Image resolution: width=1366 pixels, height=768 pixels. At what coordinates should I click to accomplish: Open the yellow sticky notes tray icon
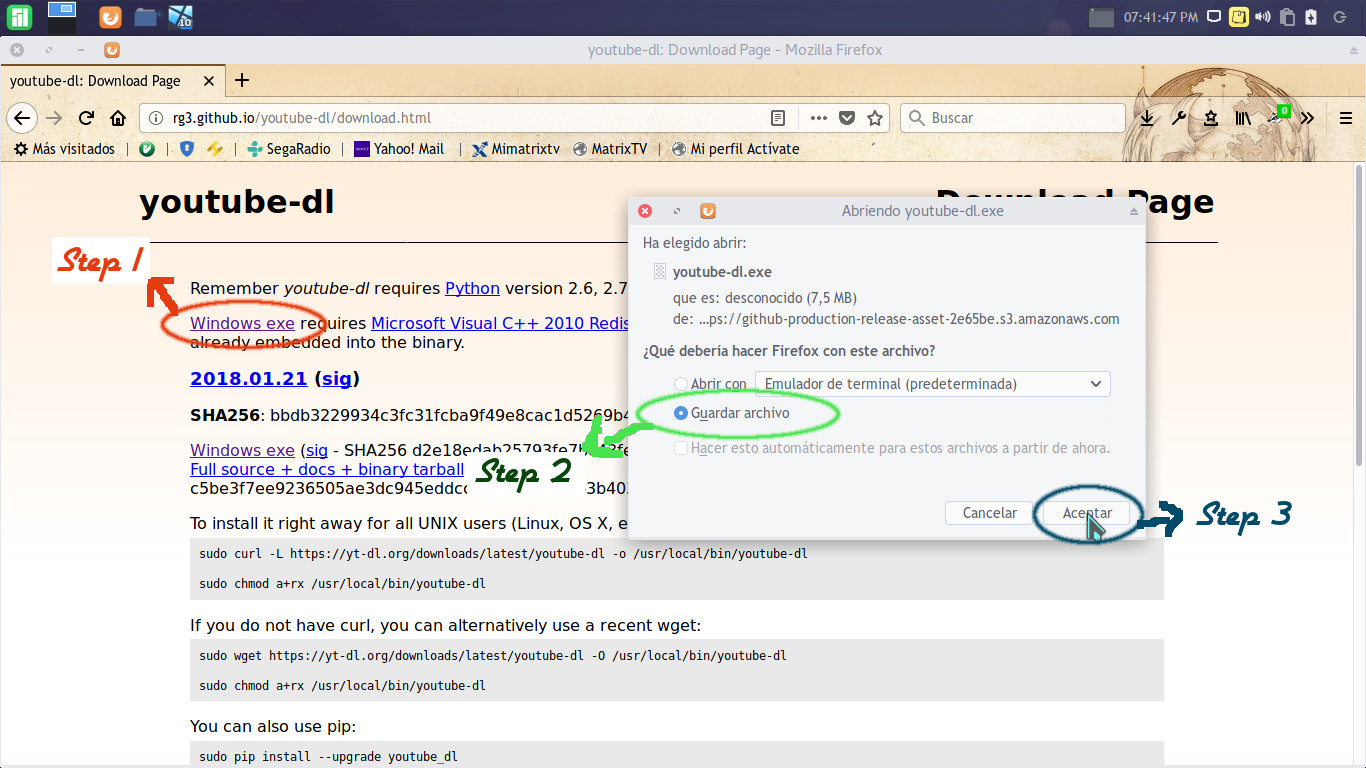pyautogui.click(x=1238, y=17)
